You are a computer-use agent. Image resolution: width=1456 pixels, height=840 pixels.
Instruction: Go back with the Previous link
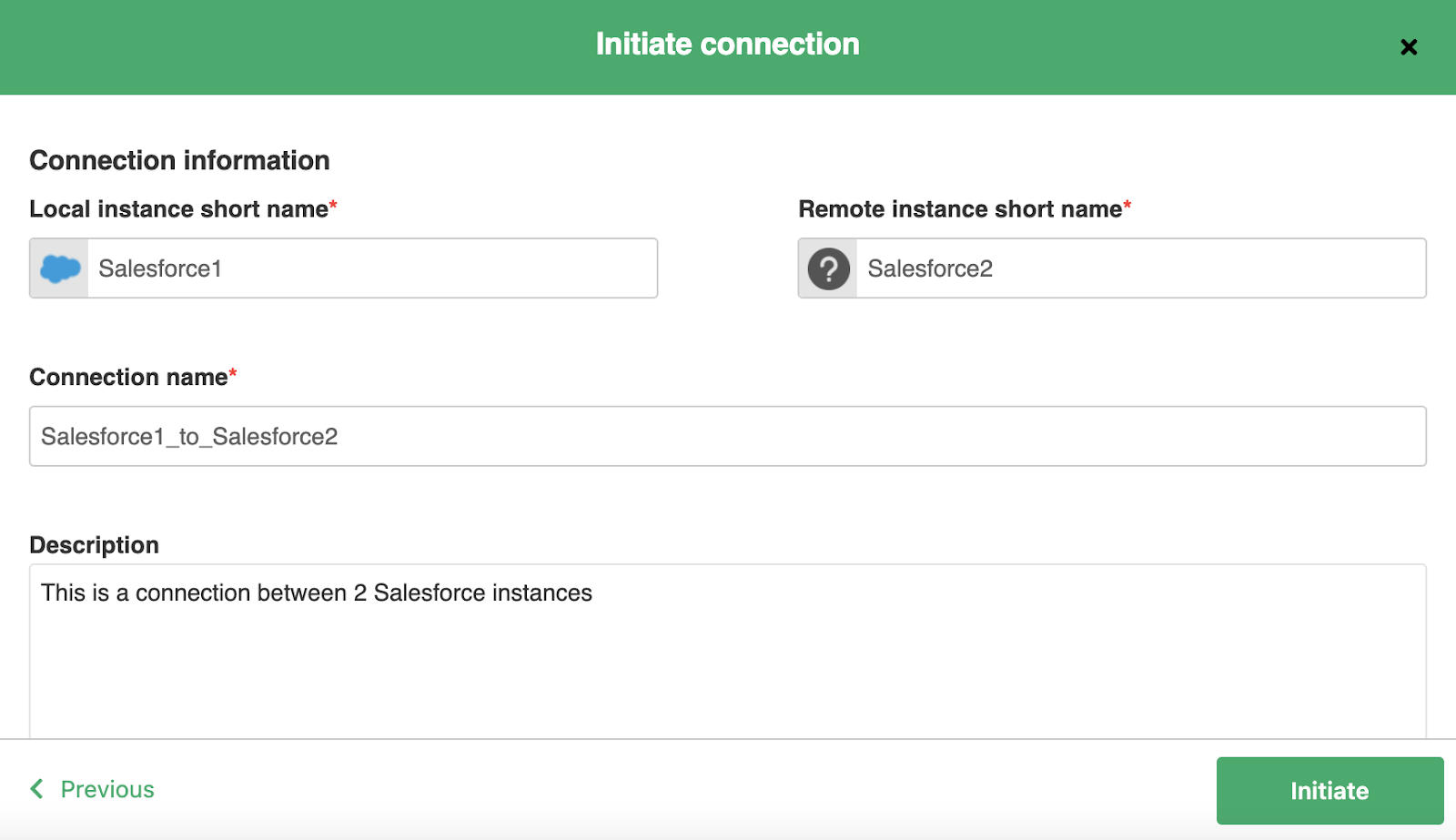coord(107,789)
